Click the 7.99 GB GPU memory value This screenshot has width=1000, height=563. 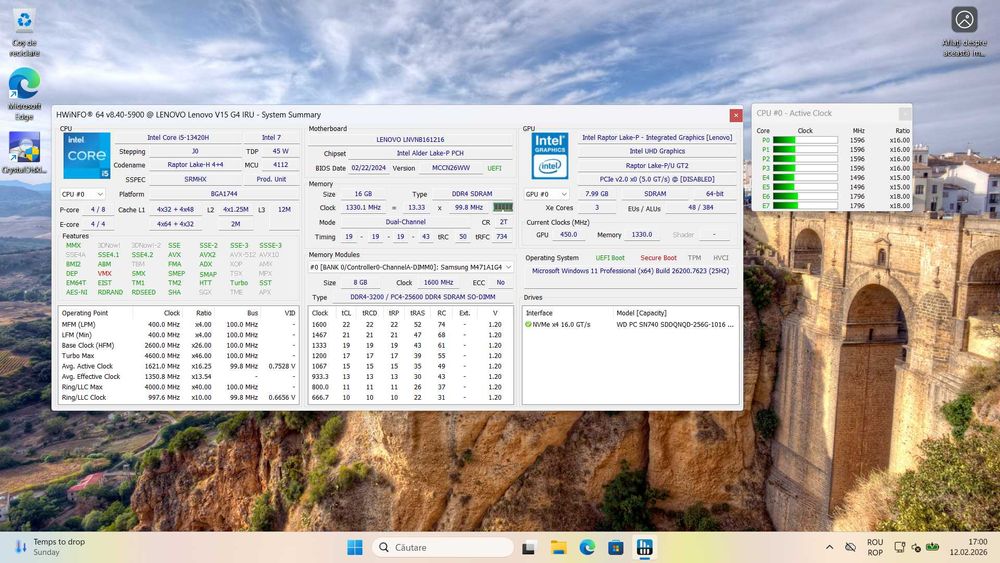(596, 194)
